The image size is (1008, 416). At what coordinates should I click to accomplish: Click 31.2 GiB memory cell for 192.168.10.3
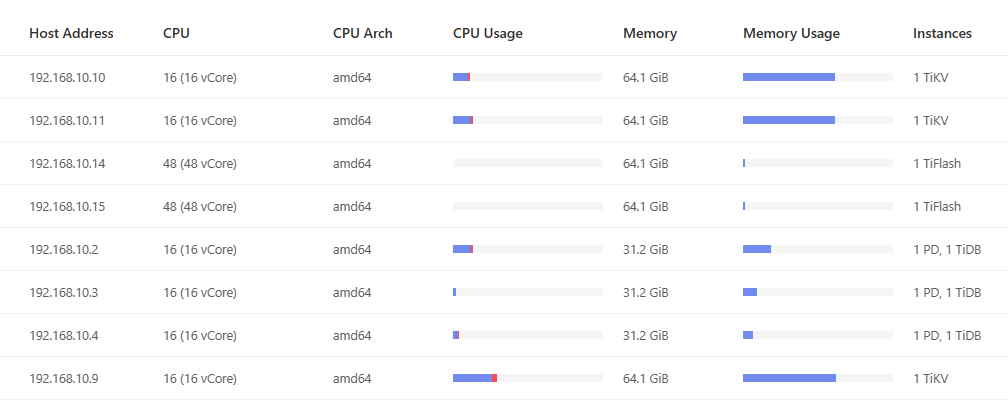tap(645, 292)
